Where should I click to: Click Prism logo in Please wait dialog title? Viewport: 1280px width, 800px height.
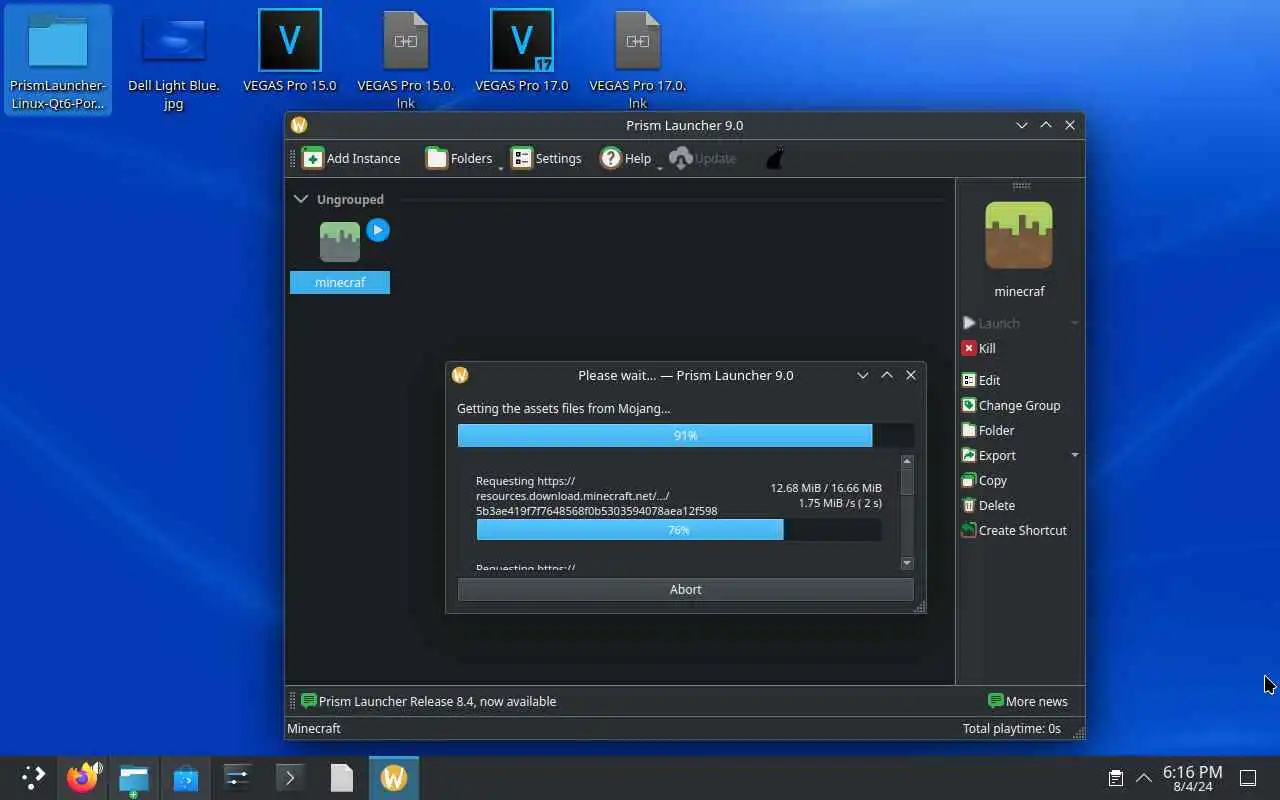[460, 375]
